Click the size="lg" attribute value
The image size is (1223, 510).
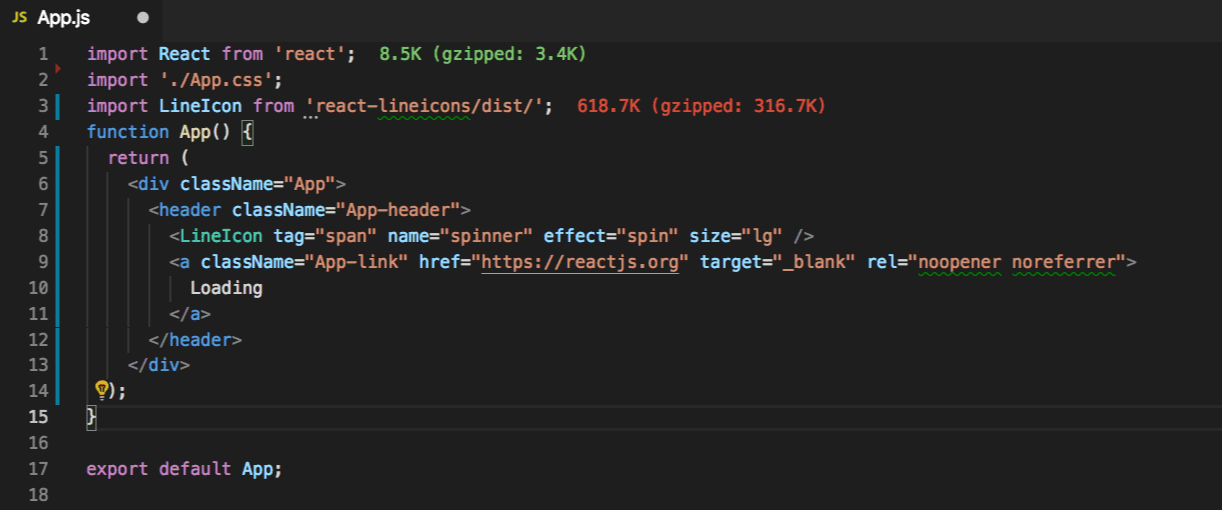pos(762,236)
